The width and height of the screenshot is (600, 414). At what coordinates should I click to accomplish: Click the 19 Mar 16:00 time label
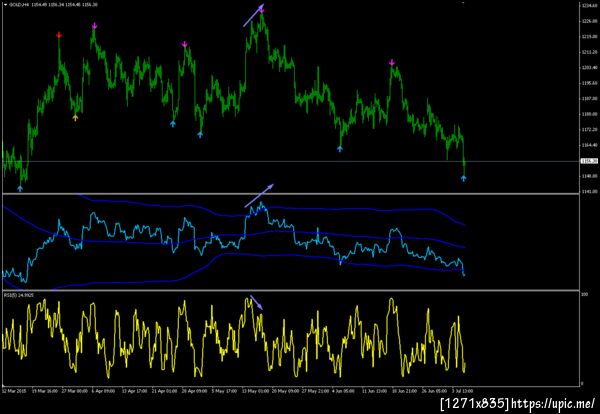click(x=45, y=391)
